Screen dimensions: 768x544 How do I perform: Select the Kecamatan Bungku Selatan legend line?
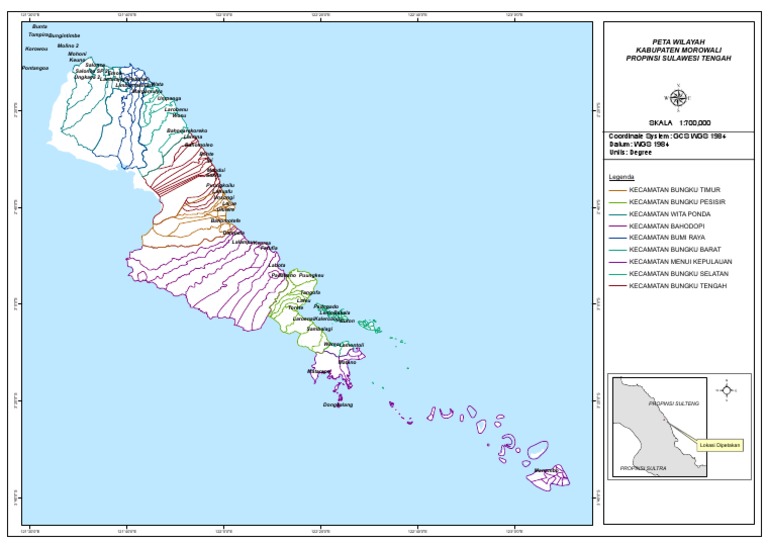pos(617,274)
